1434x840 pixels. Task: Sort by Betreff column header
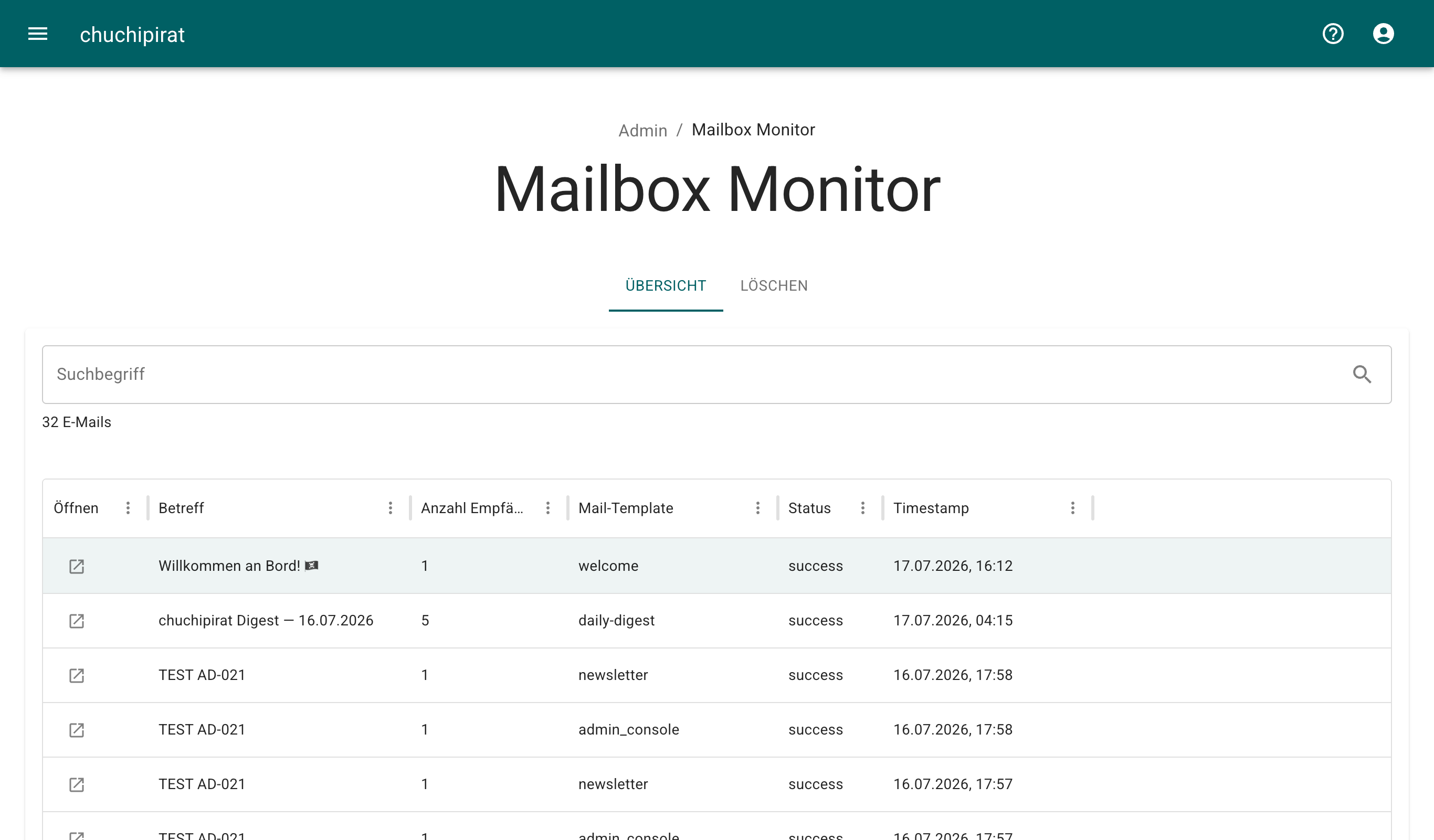181,508
